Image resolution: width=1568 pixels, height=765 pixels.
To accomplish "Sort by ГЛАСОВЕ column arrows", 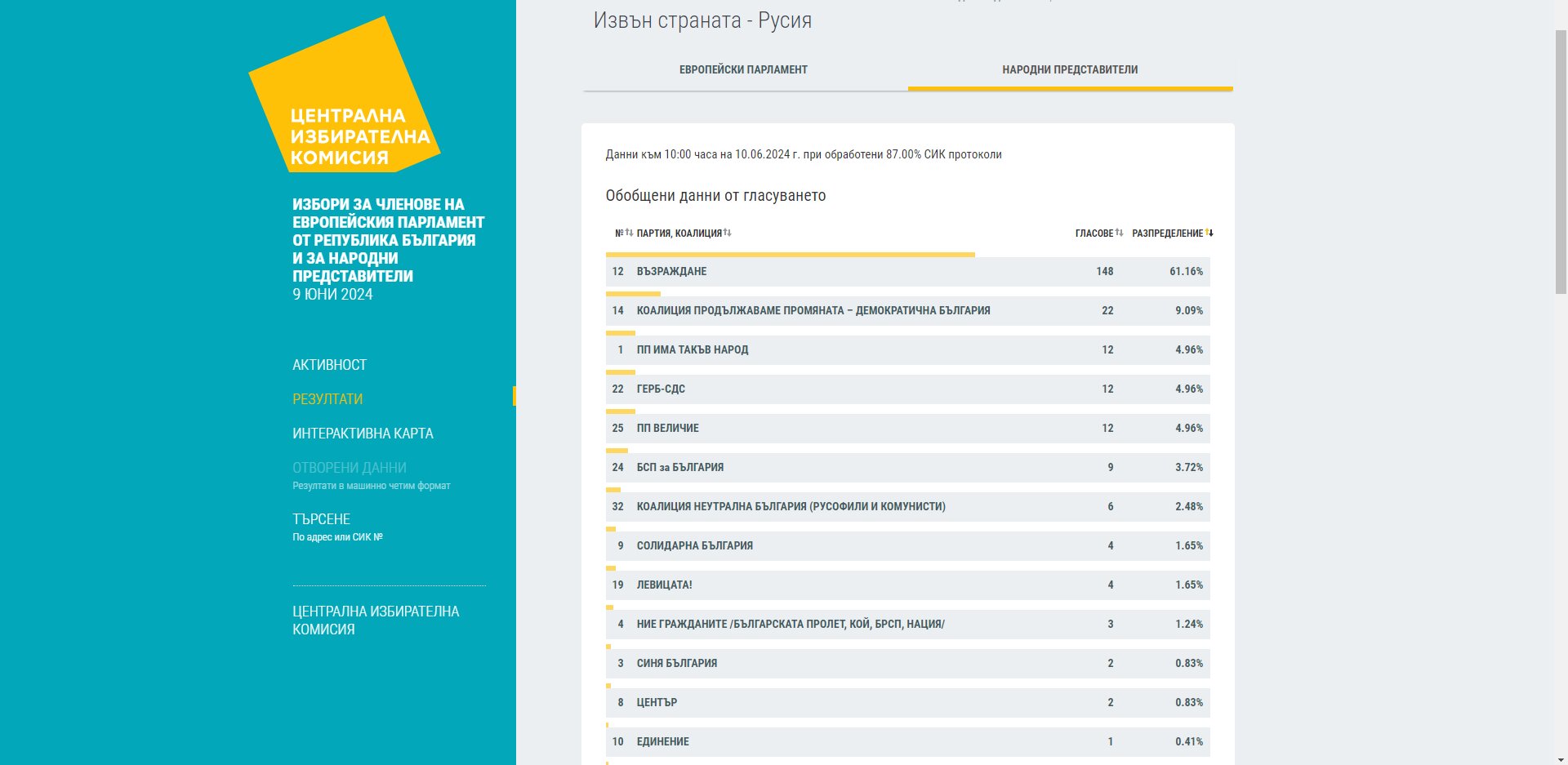I will pos(1119,233).
